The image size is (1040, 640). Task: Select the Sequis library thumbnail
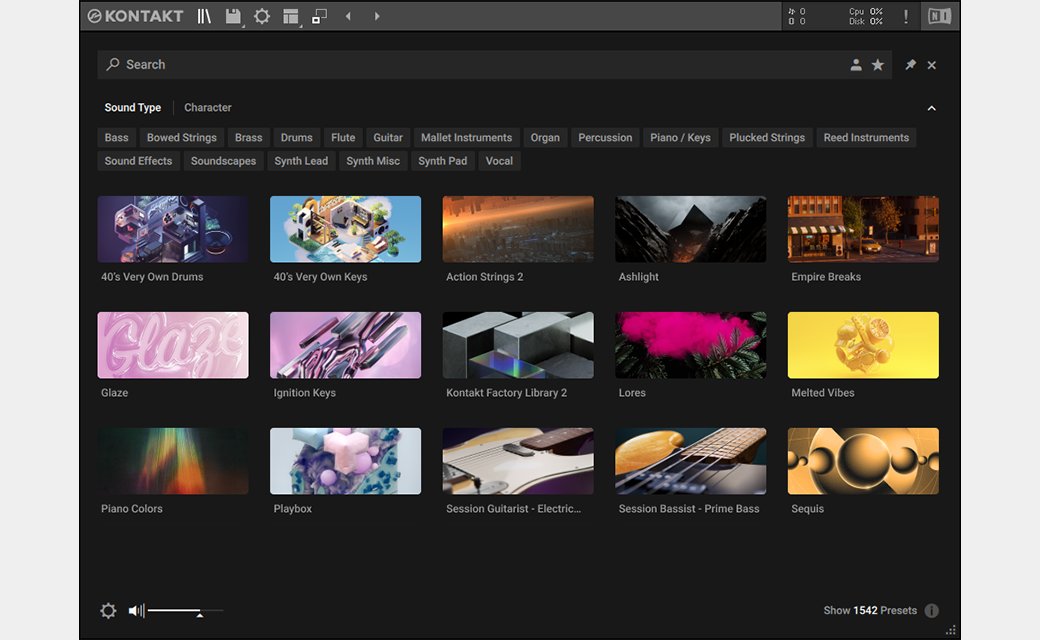click(x=863, y=461)
